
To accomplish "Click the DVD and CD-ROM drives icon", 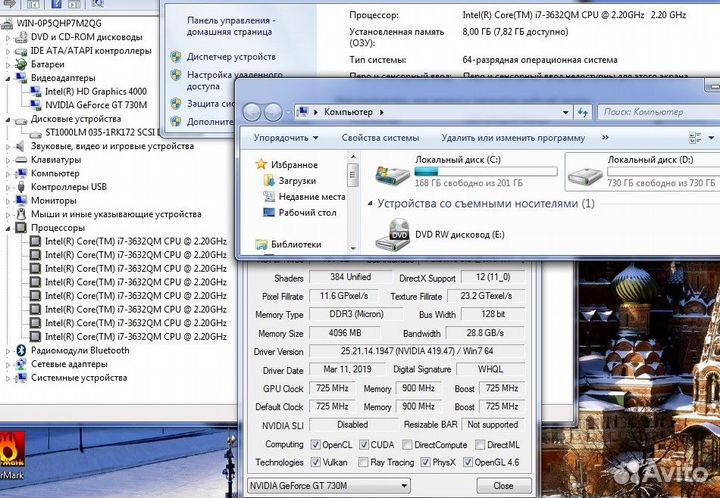I will pos(21,37).
